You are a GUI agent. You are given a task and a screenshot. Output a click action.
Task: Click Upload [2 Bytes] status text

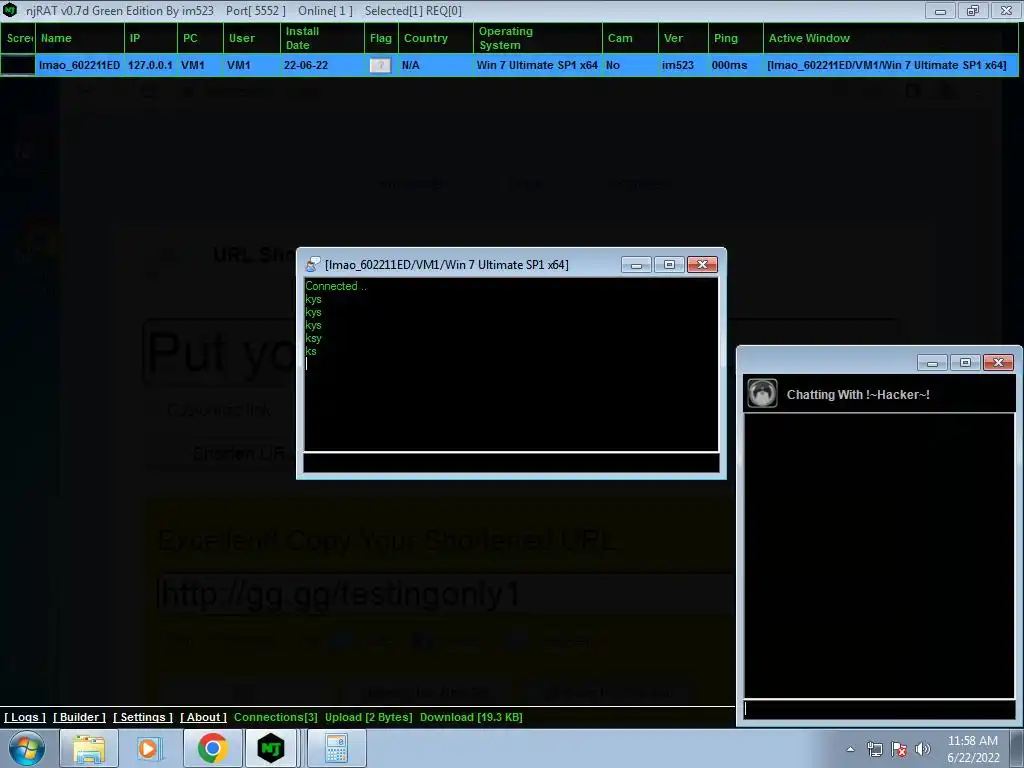[369, 717]
